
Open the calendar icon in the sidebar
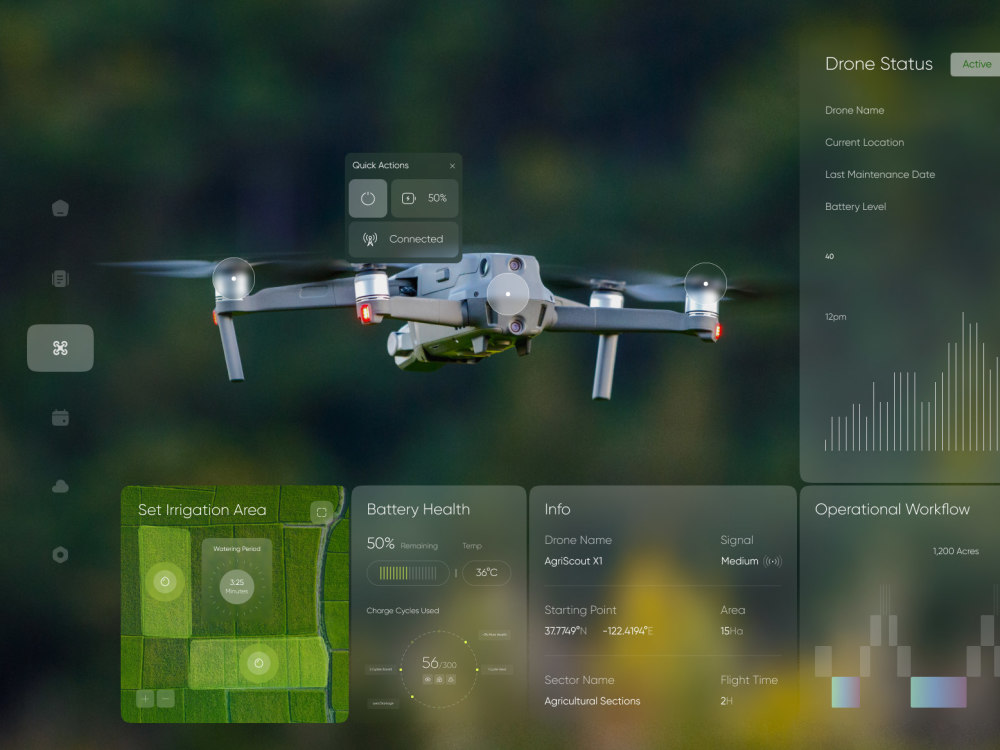60,418
